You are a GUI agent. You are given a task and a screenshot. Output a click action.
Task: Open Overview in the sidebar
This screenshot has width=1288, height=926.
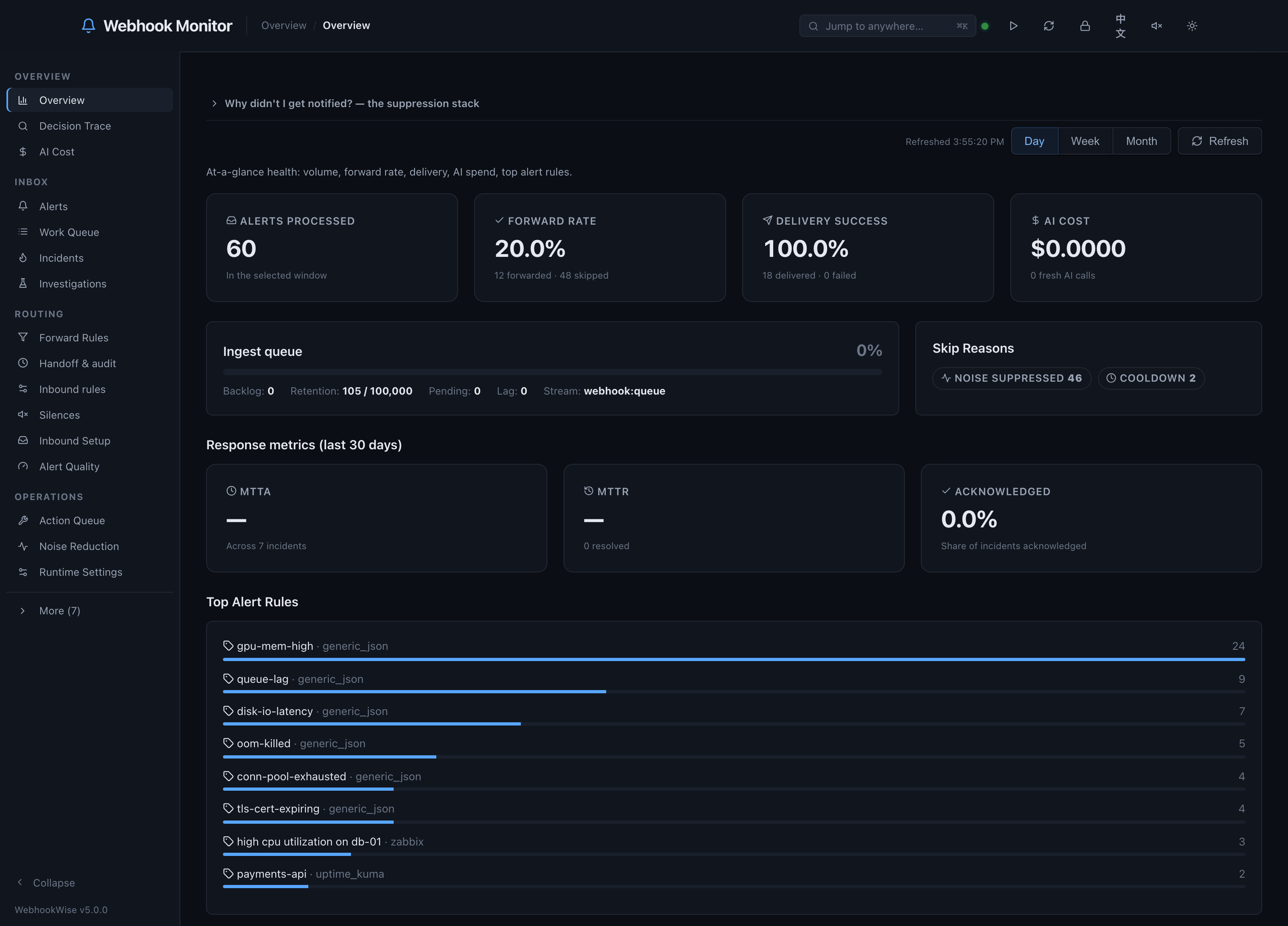pos(90,100)
